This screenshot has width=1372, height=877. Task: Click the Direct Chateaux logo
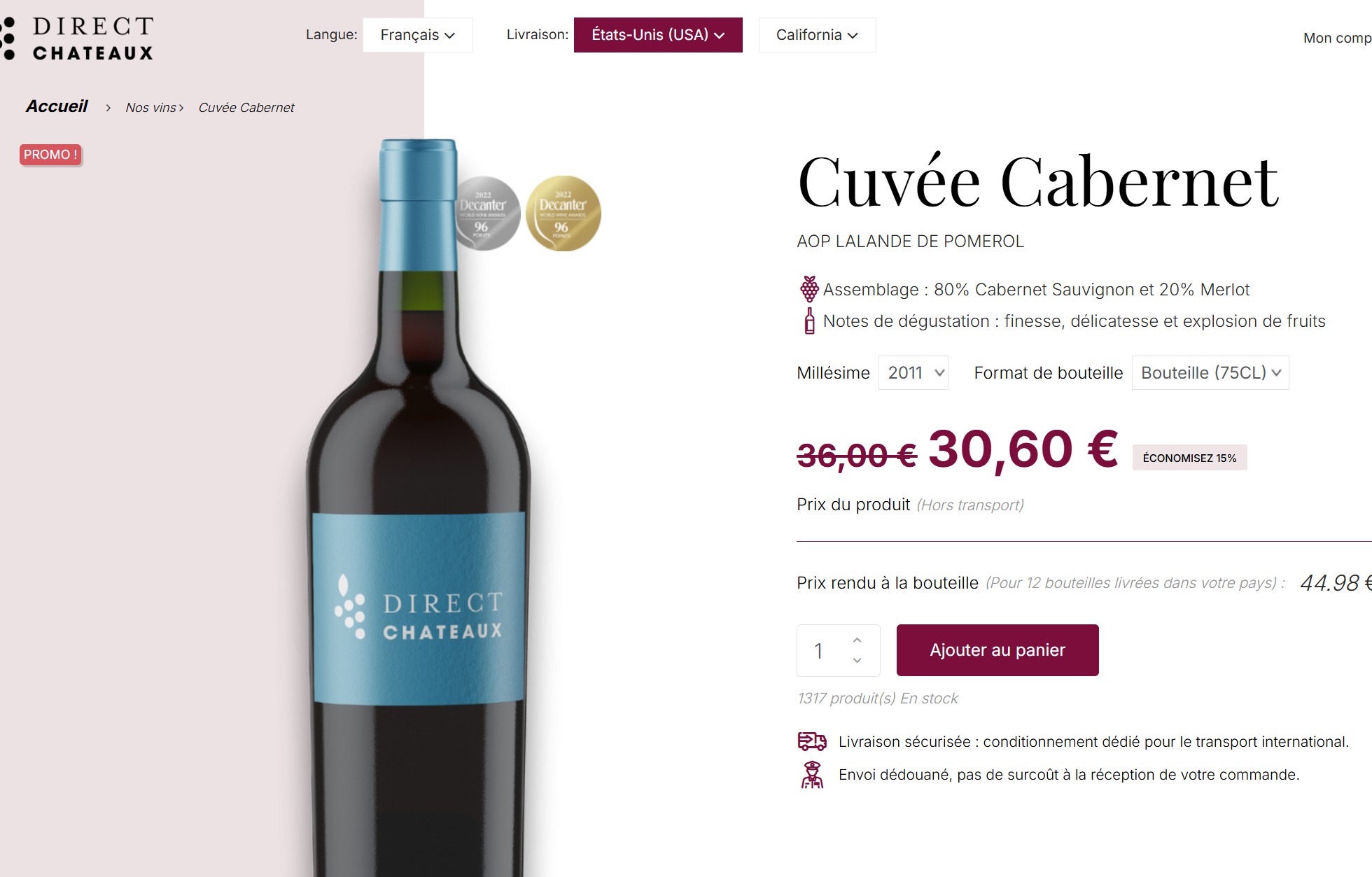point(77,38)
